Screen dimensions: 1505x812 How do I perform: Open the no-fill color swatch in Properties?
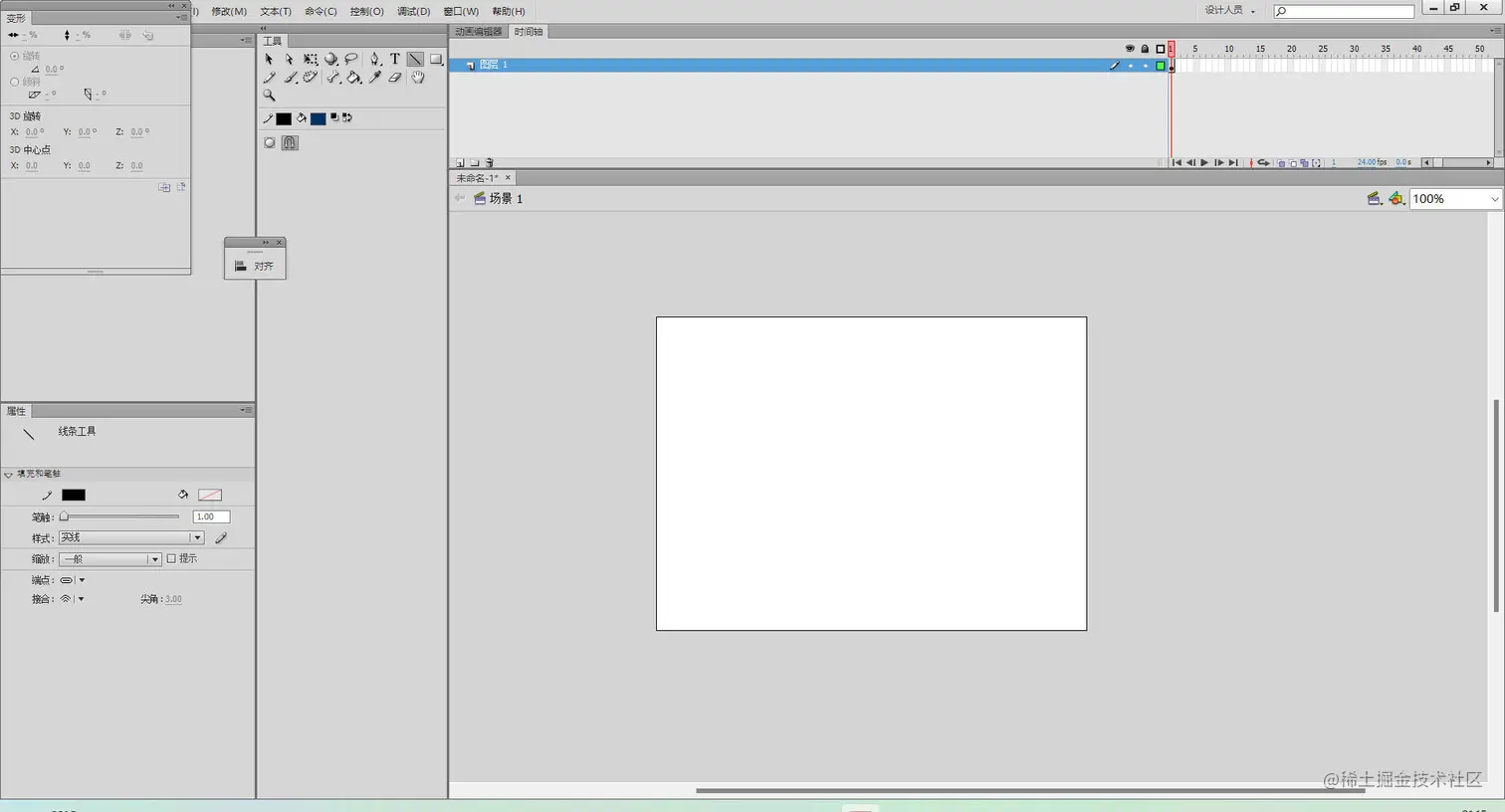(x=210, y=495)
